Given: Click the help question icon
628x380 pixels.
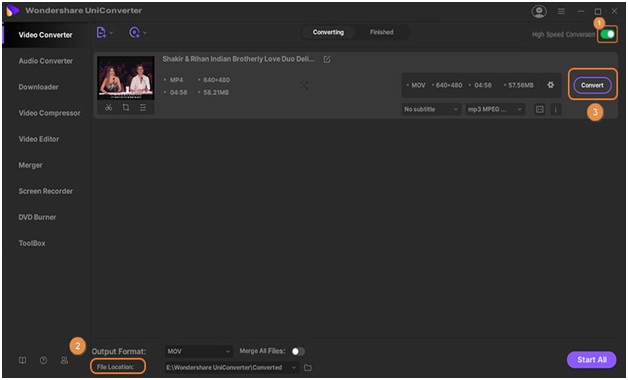Looking at the screenshot, I should [x=43, y=360].
